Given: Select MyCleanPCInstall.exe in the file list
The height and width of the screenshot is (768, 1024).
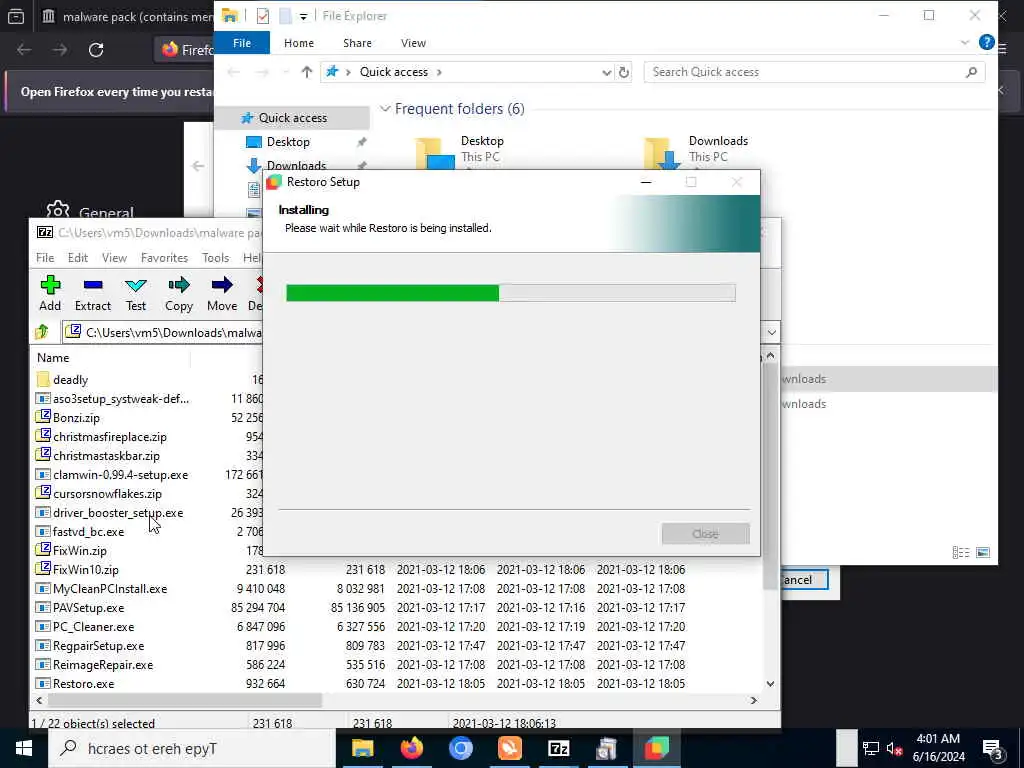Looking at the screenshot, I should (110, 588).
